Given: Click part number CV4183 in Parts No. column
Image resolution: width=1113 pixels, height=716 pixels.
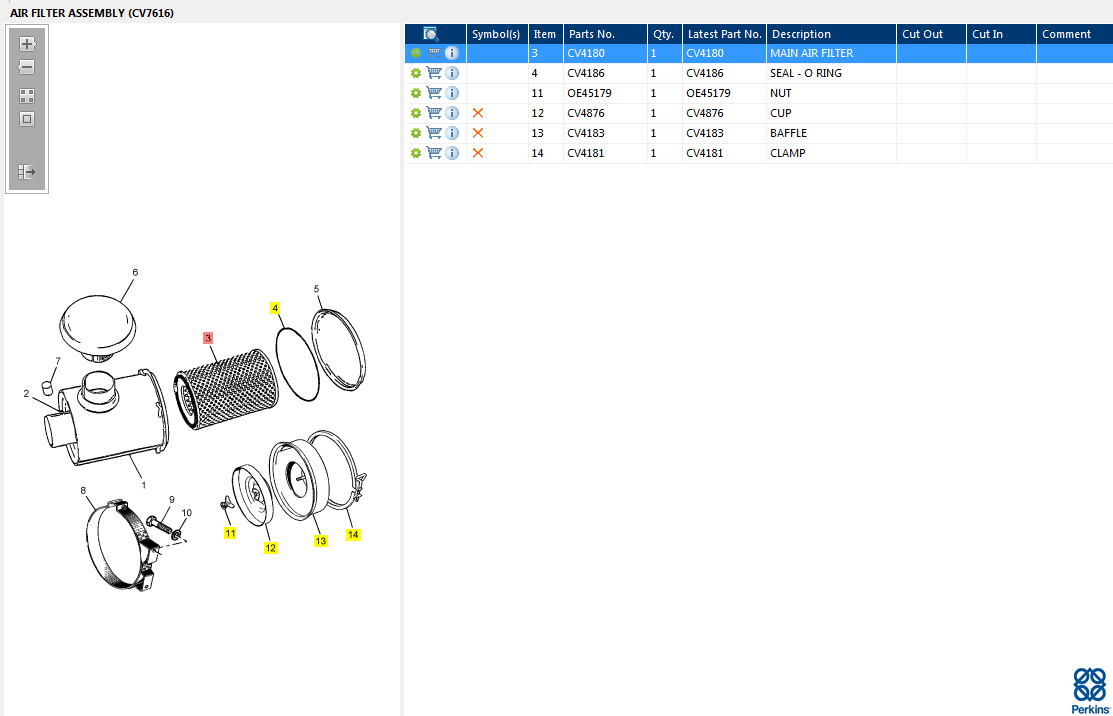Looking at the screenshot, I should tap(586, 133).
